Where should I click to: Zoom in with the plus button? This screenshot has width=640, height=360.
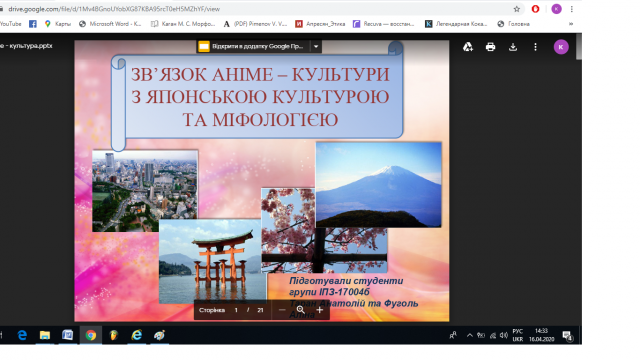click(320, 310)
